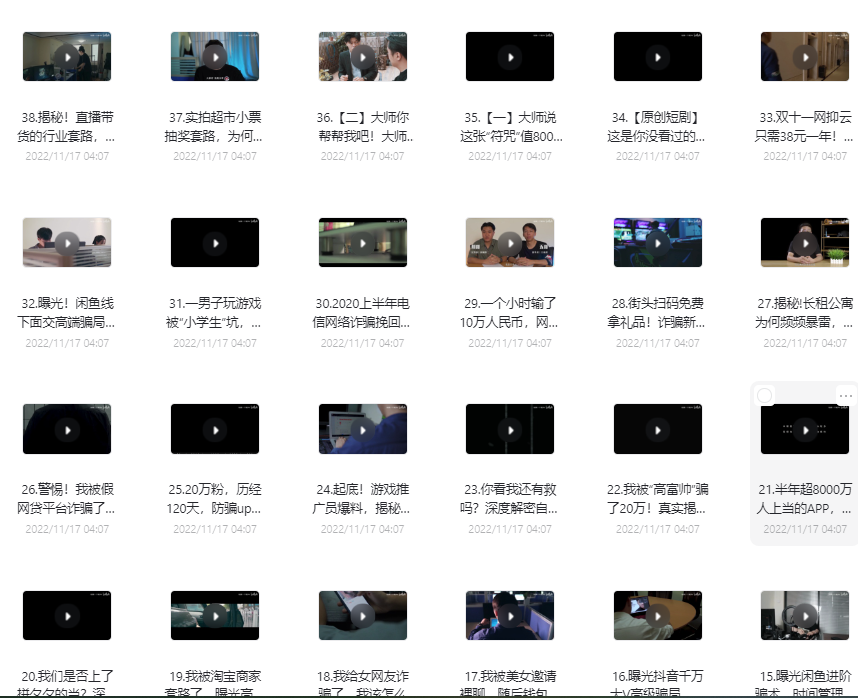Click play button on video 28 街头扫码

pyautogui.click(x=657, y=243)
